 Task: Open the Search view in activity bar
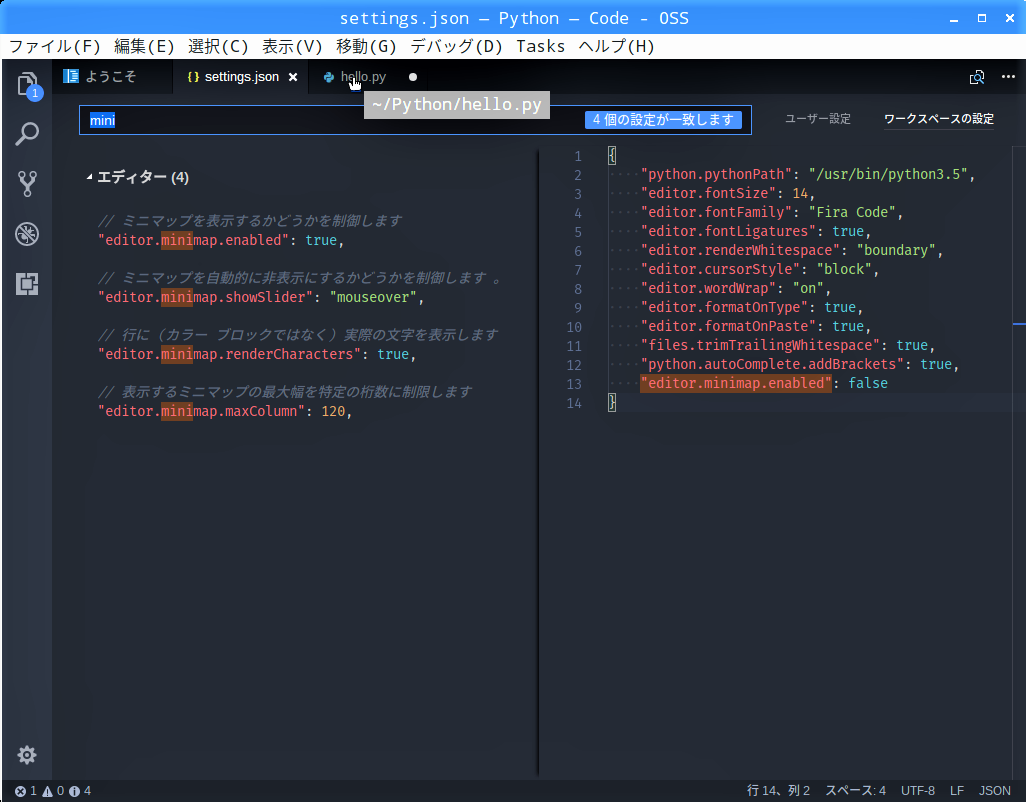[27, 133]
